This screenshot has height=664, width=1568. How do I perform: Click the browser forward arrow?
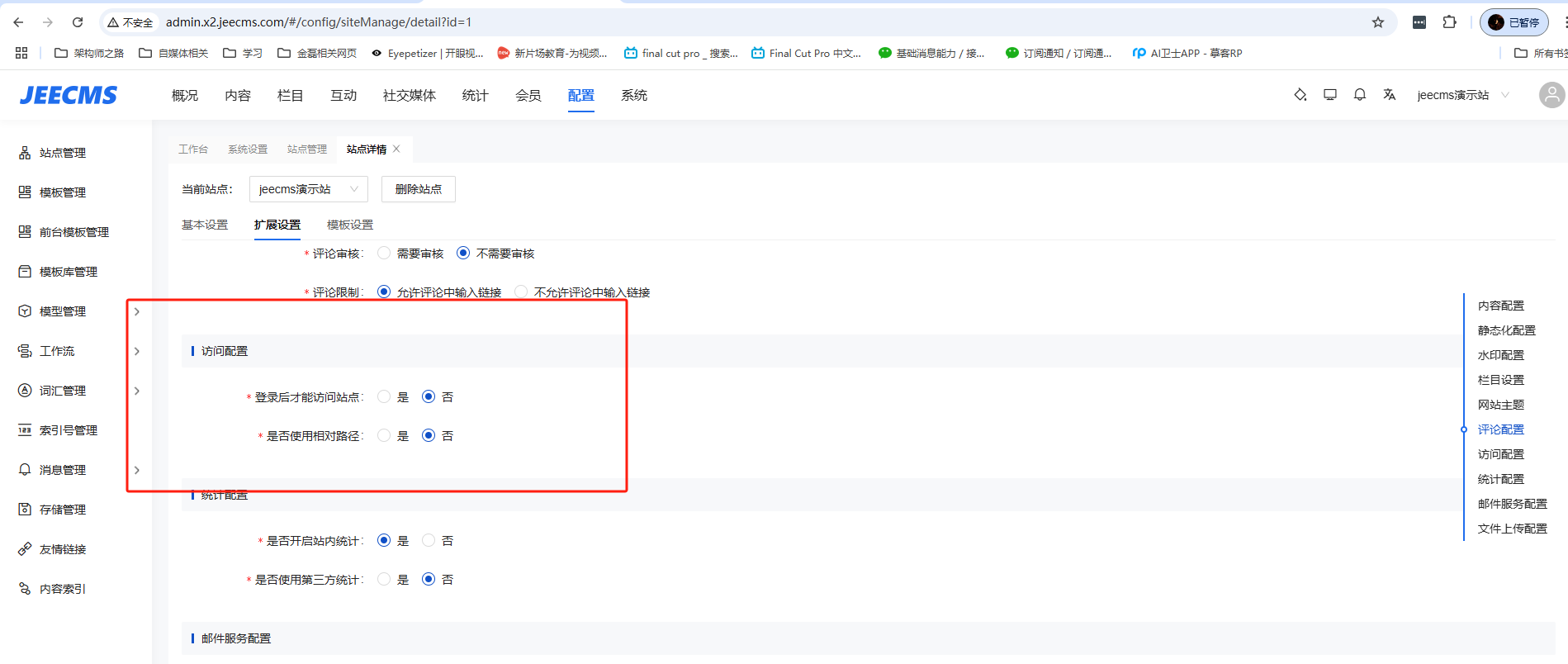point(48,22)
